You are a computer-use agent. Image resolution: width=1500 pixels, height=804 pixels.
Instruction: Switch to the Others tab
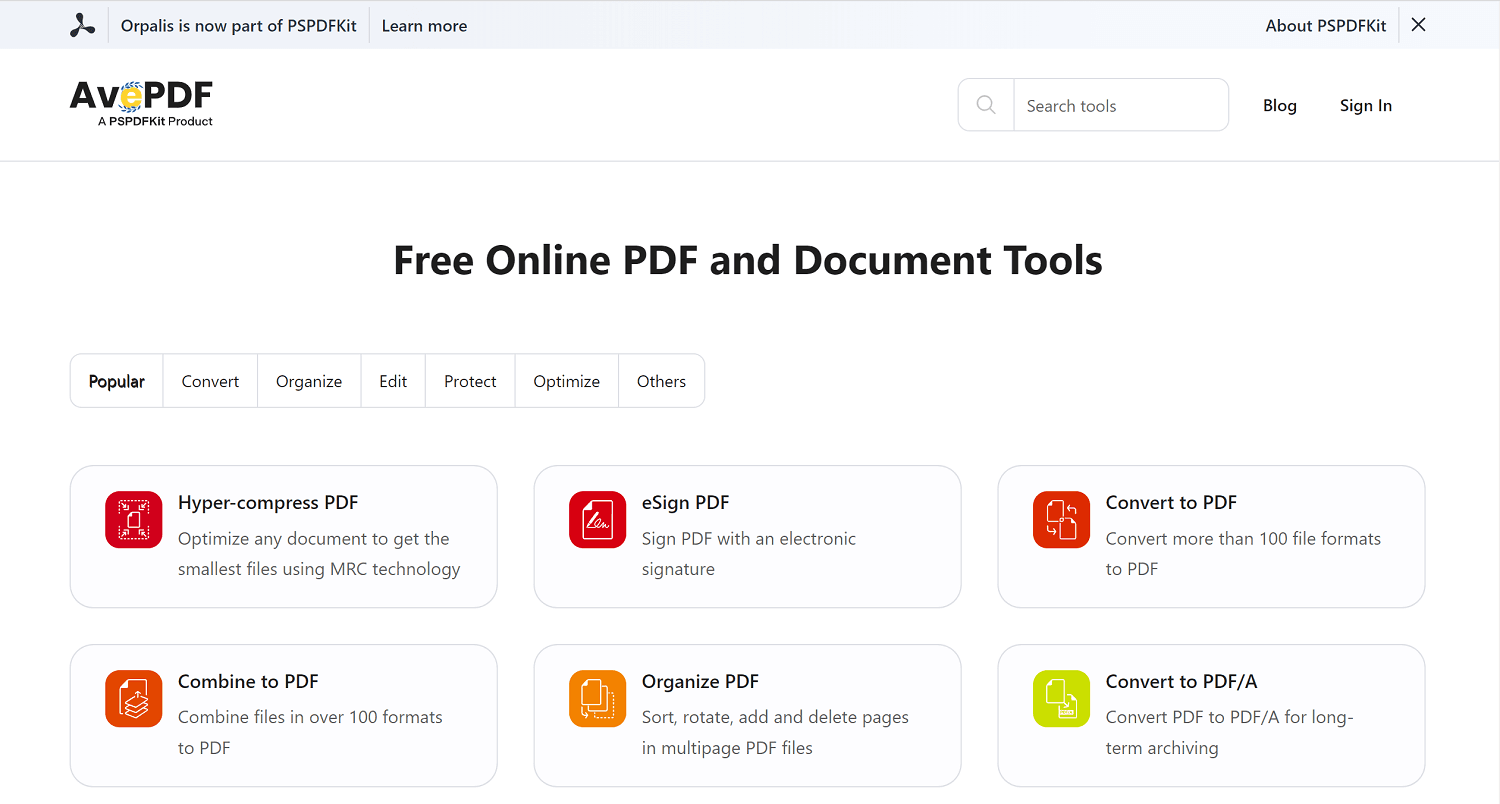click(661, 380)
